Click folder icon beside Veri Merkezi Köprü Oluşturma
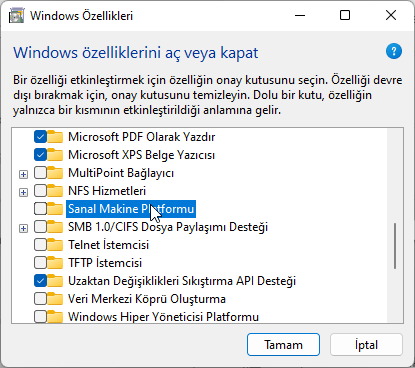 point(55,299)
